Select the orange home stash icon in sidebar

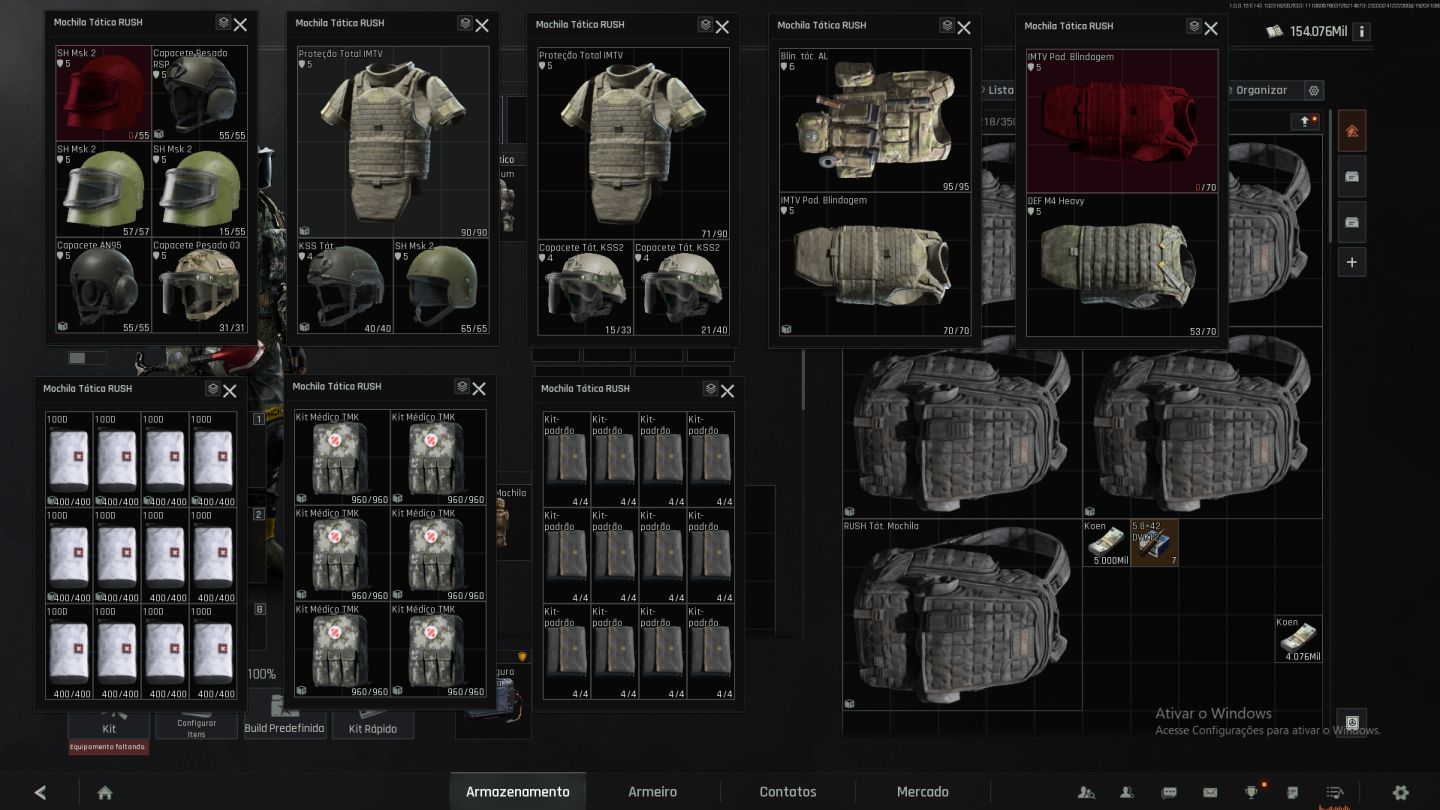pyautogui.click(x=1352, y=131)
